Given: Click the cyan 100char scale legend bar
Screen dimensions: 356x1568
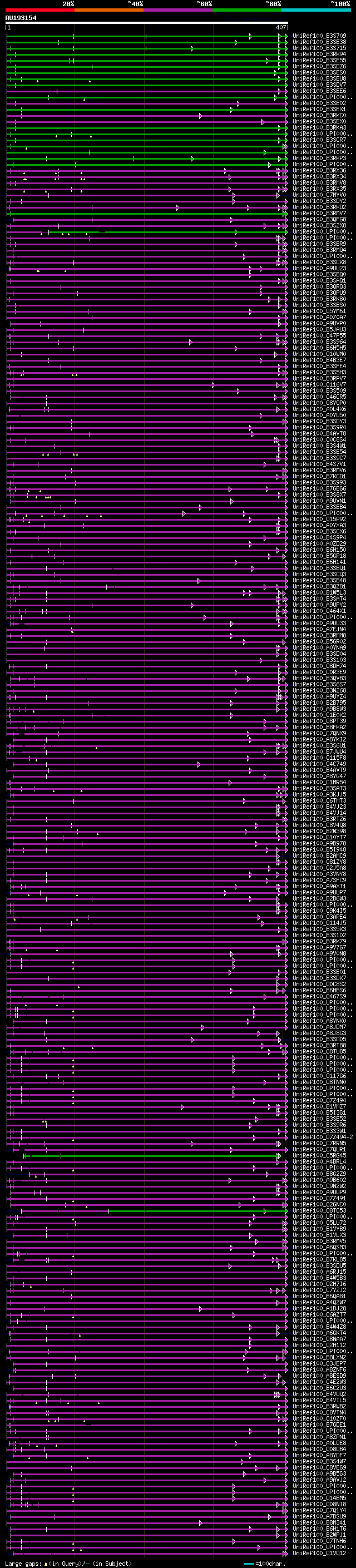Looking at the screenshot, I should click(x=249, y=1564).
